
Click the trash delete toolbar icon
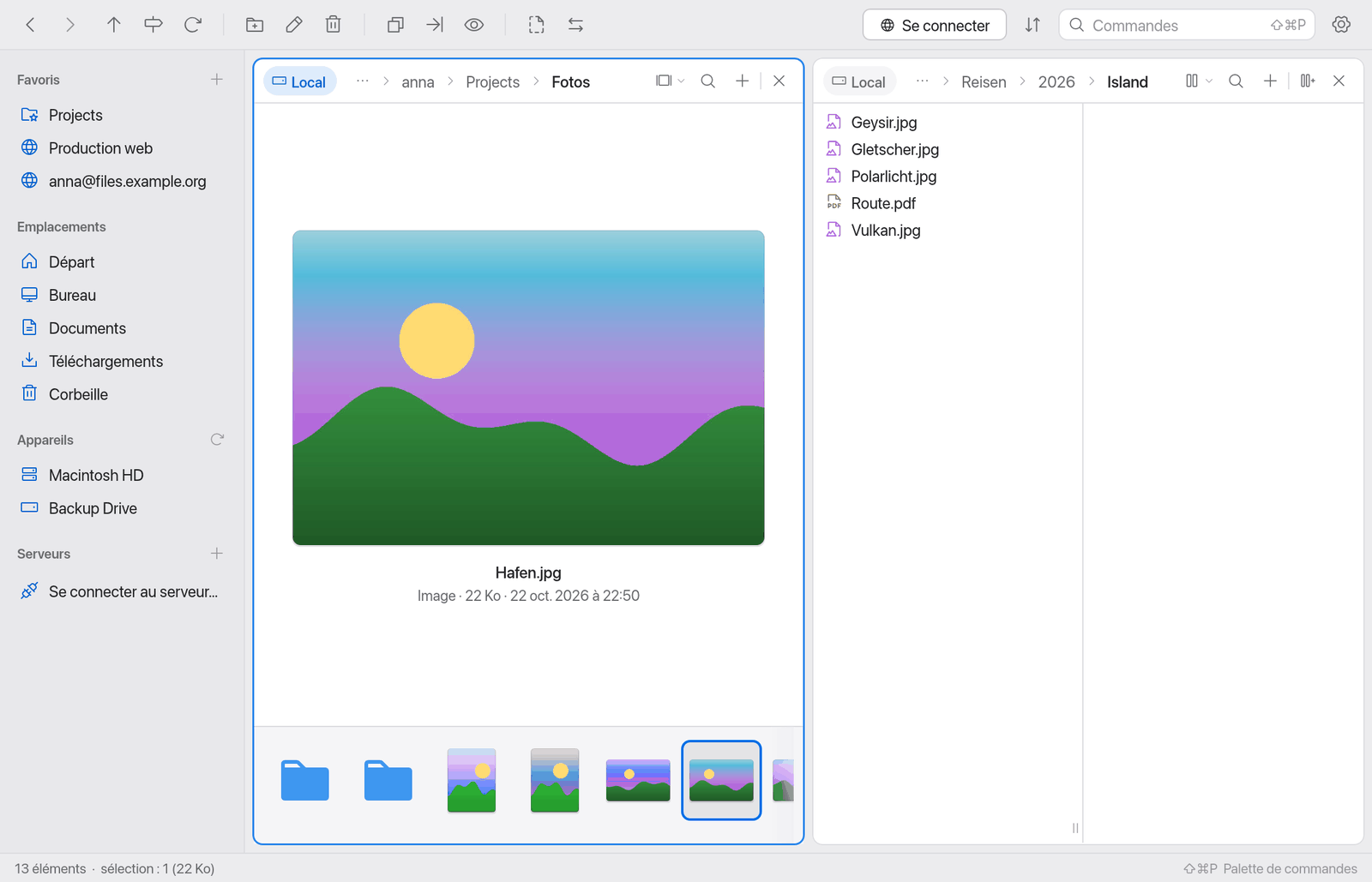click(334, 25)
